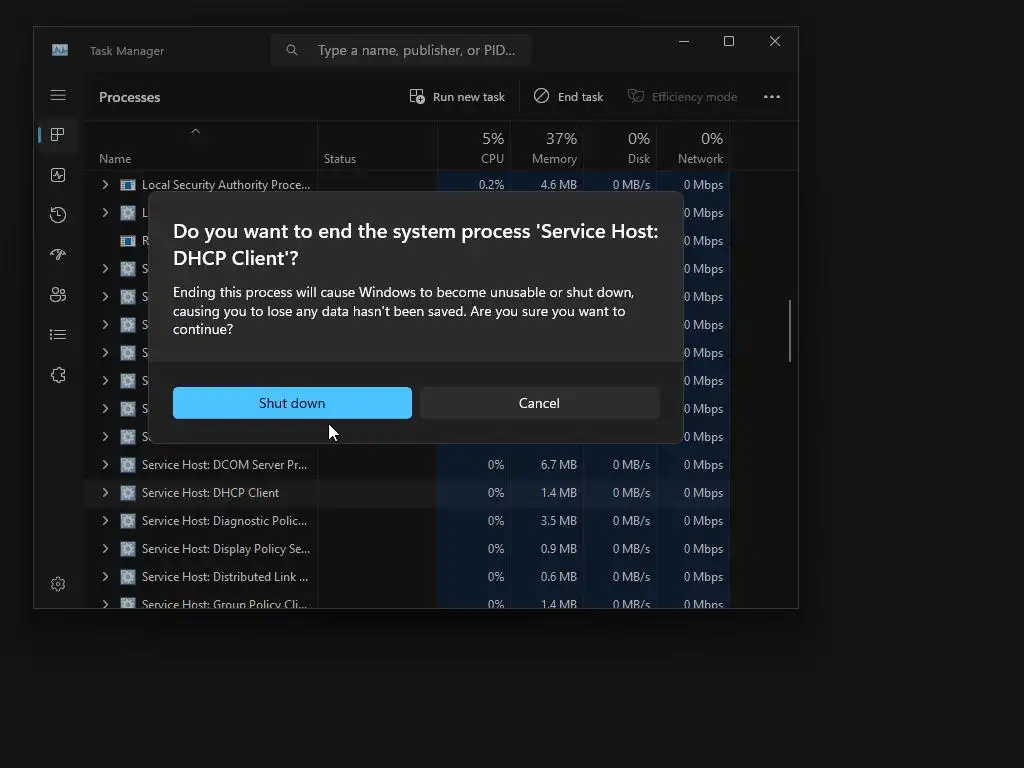This screenshot has height=768, width=1024.
Task: Close the Task Manager window
Action: [775, 41]
